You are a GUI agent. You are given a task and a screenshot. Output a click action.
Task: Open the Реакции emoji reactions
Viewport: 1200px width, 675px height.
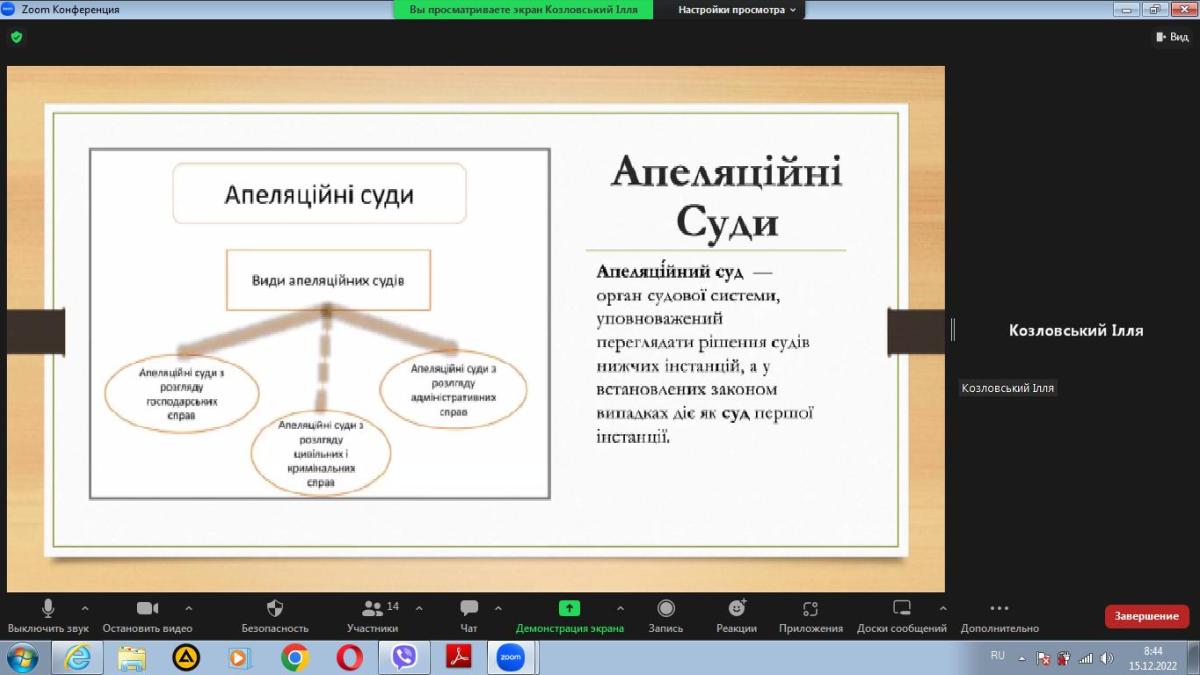736,609
